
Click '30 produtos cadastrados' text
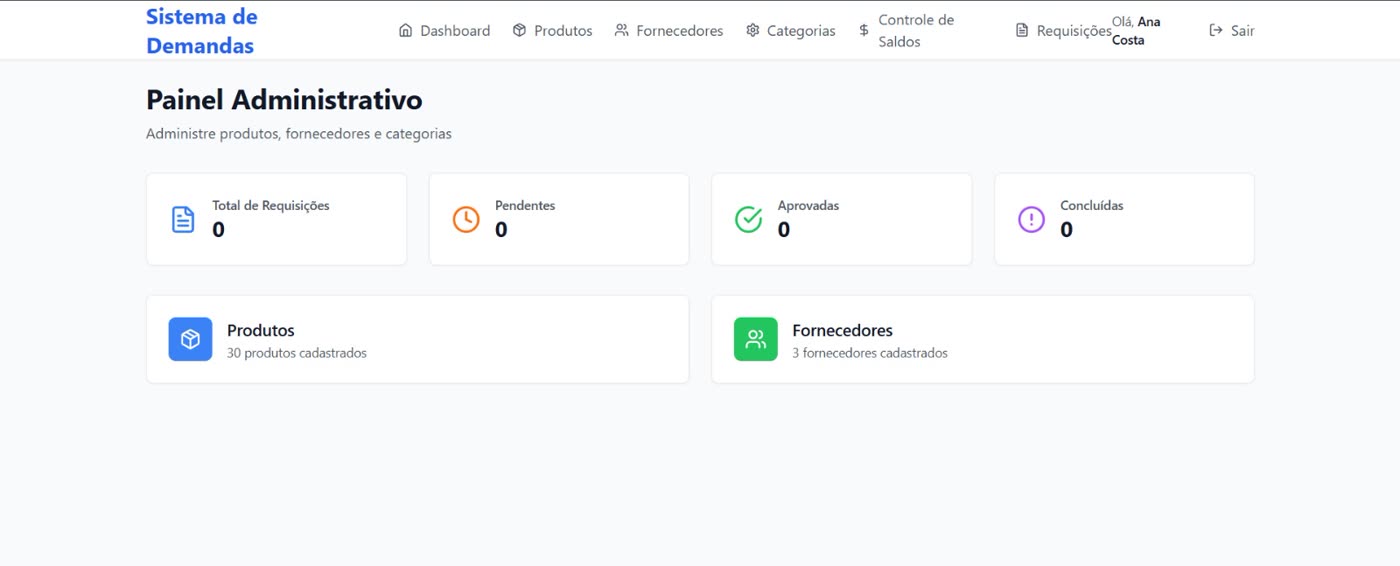(297, 353)
